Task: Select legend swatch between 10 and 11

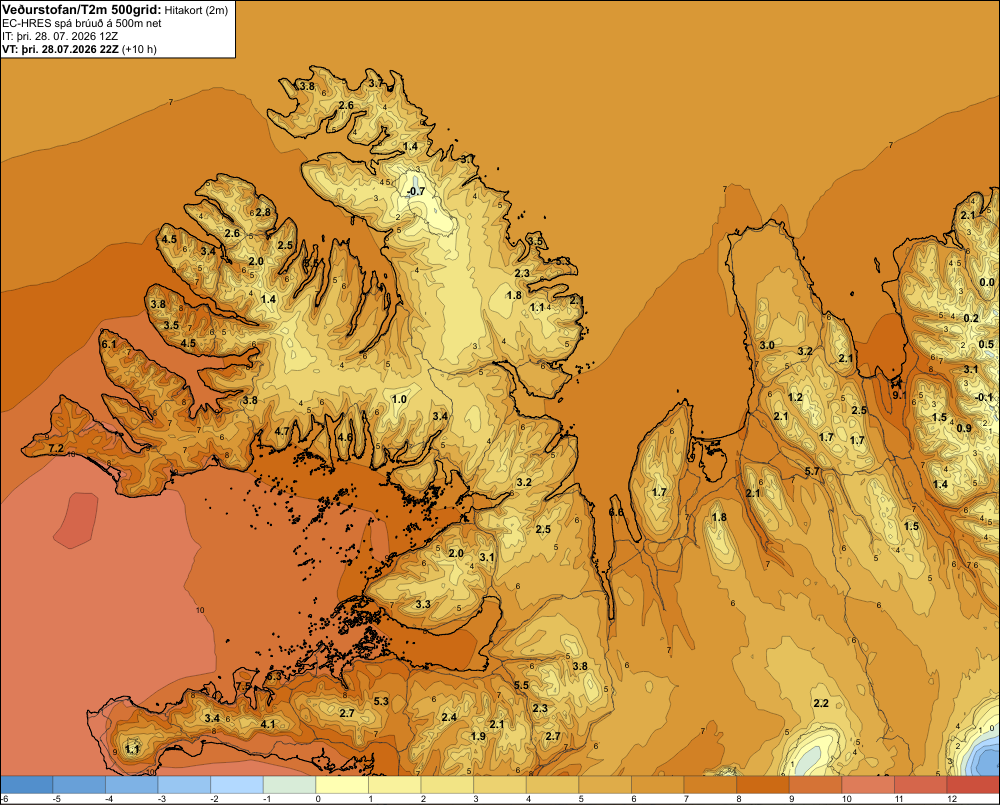Action: tap(868, 785)
